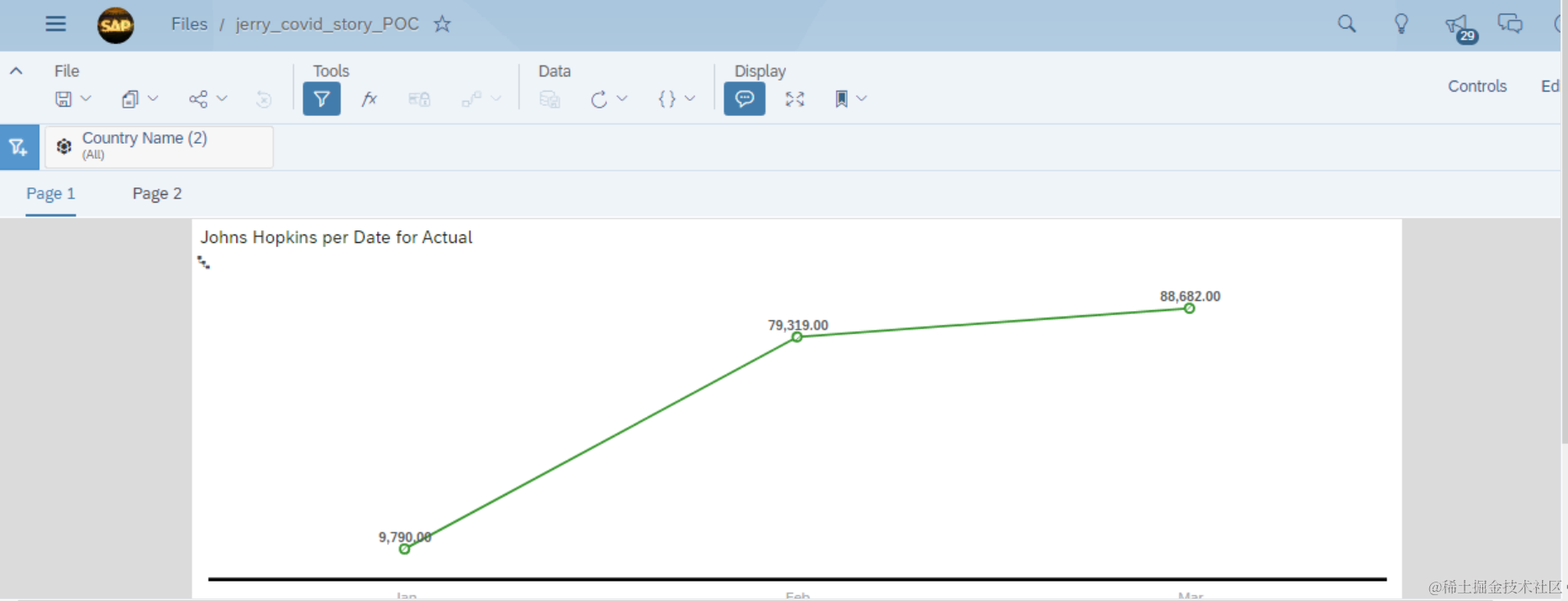The width and height of the screenshot is (1568, 601).
Task: Open notifications megaphone with badge 29
Action: coord(1460,27)
